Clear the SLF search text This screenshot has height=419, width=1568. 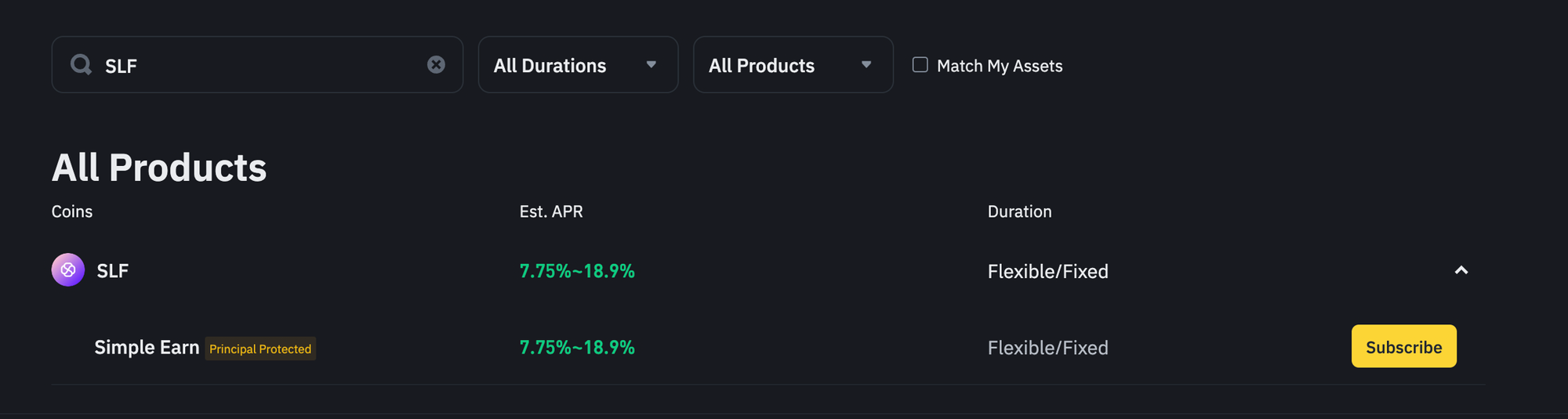[x=436, y=64]
